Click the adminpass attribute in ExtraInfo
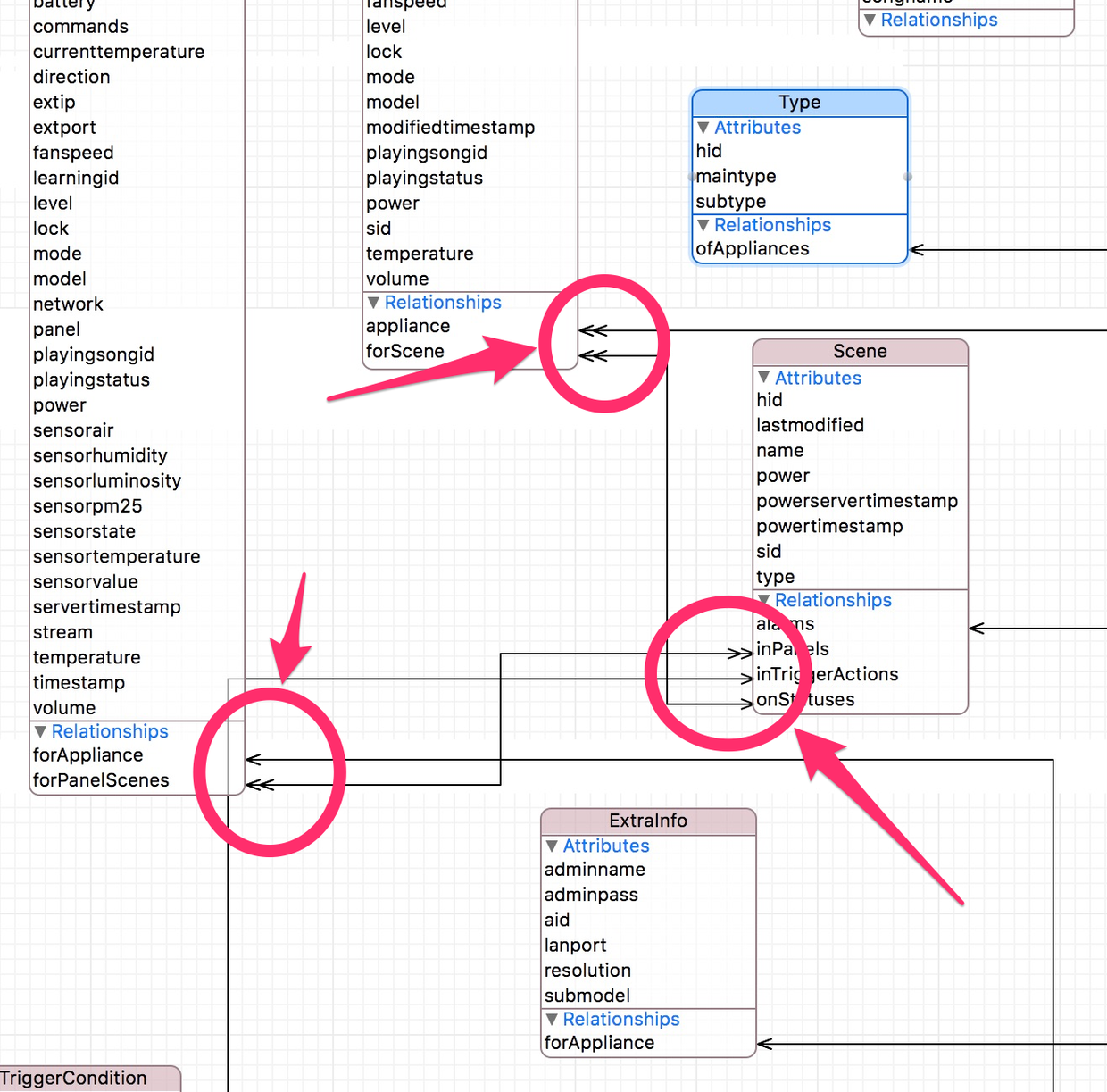Image resolution: width=1107 pixels, height=1092 pixels. click(x=591, y=895)
